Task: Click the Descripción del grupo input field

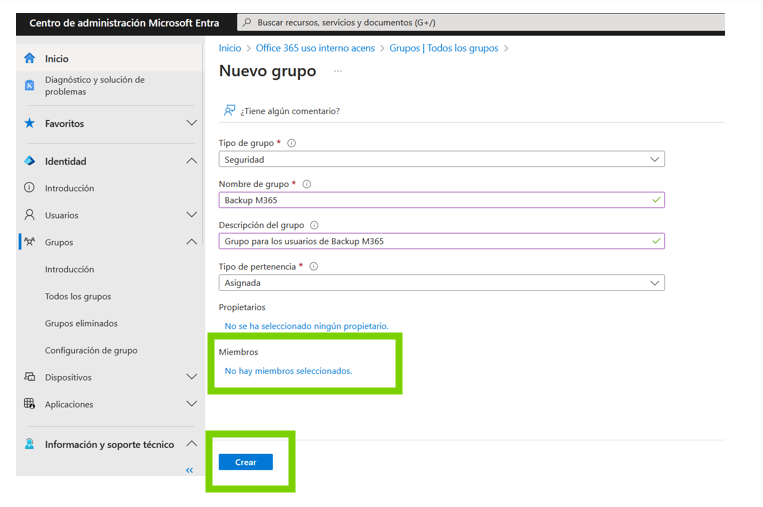Action: pos(441,241)
